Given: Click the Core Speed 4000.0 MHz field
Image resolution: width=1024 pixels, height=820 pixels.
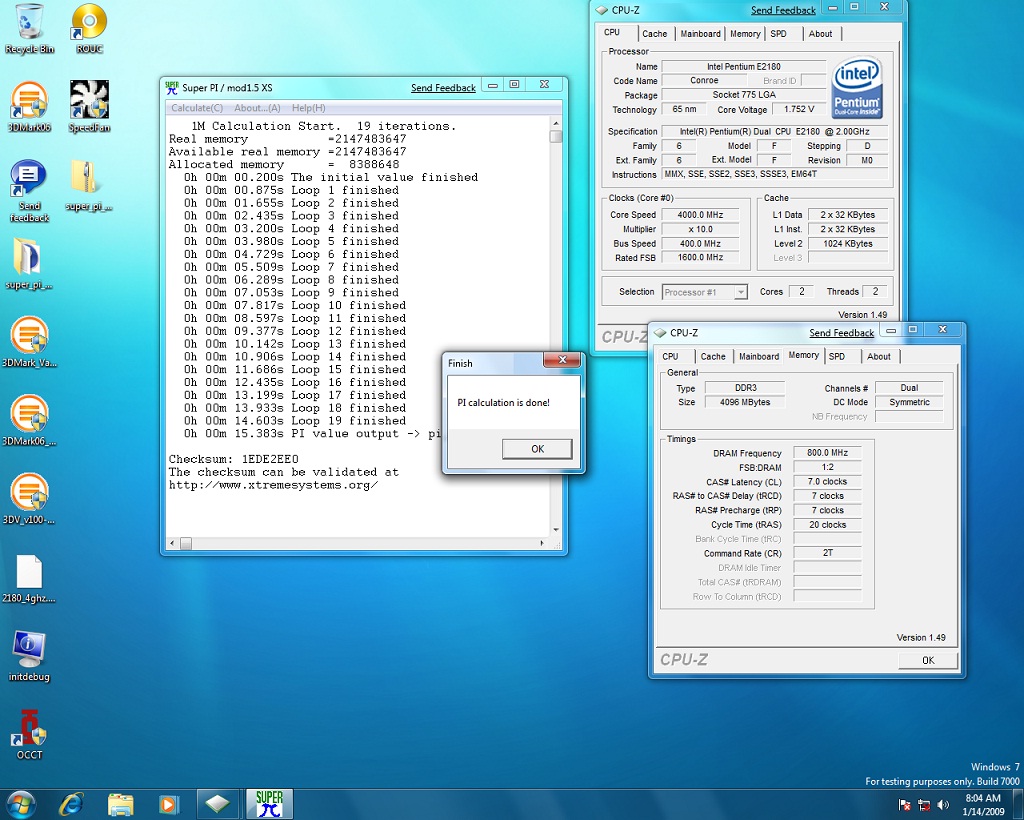Looking at the screenshot, I should click(x=700, y=215).
